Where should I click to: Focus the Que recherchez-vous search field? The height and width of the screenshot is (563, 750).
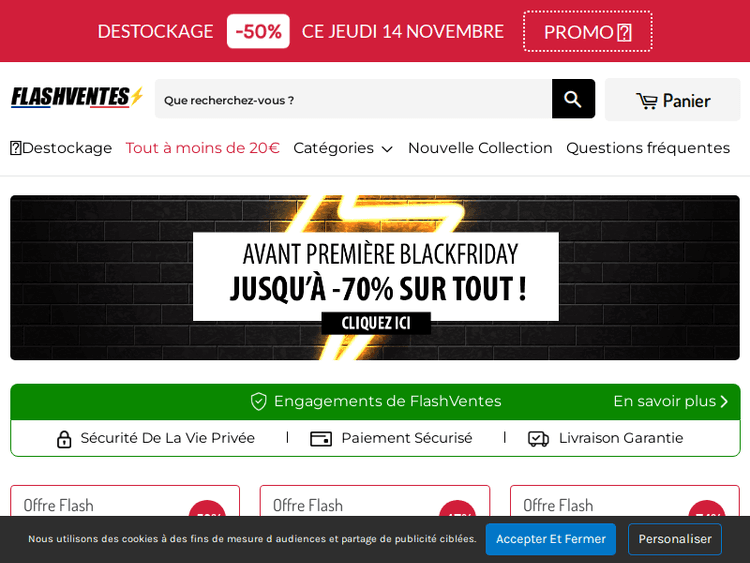point(353,99)
